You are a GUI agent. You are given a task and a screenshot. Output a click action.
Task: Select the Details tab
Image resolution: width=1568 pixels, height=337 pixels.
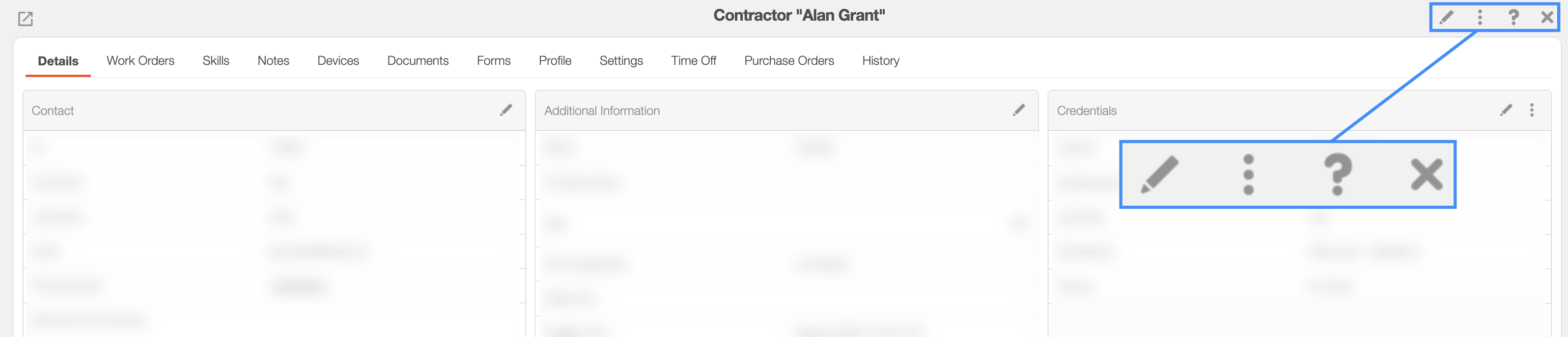58,61
